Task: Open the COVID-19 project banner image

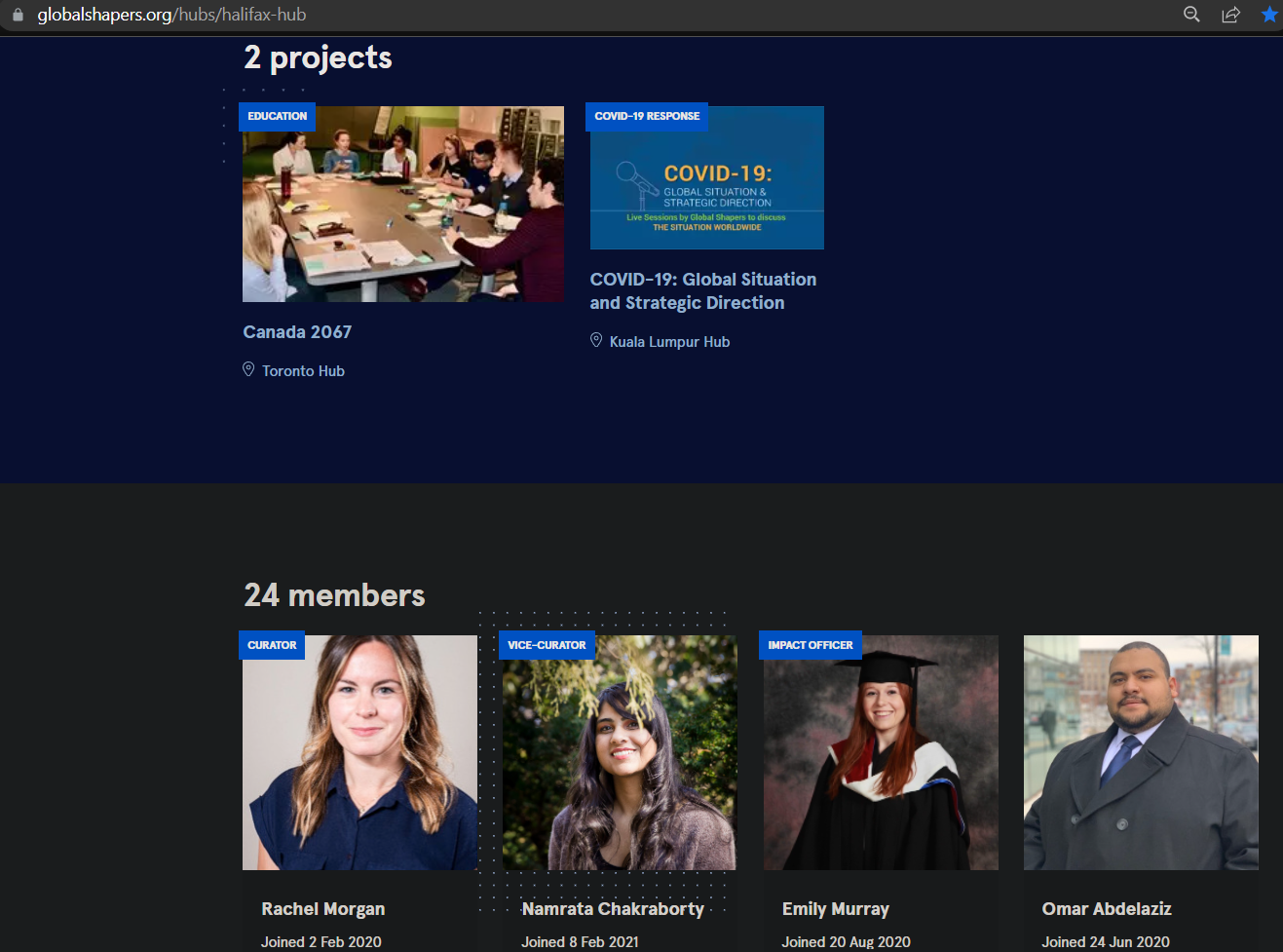Action: coord(707,177)
